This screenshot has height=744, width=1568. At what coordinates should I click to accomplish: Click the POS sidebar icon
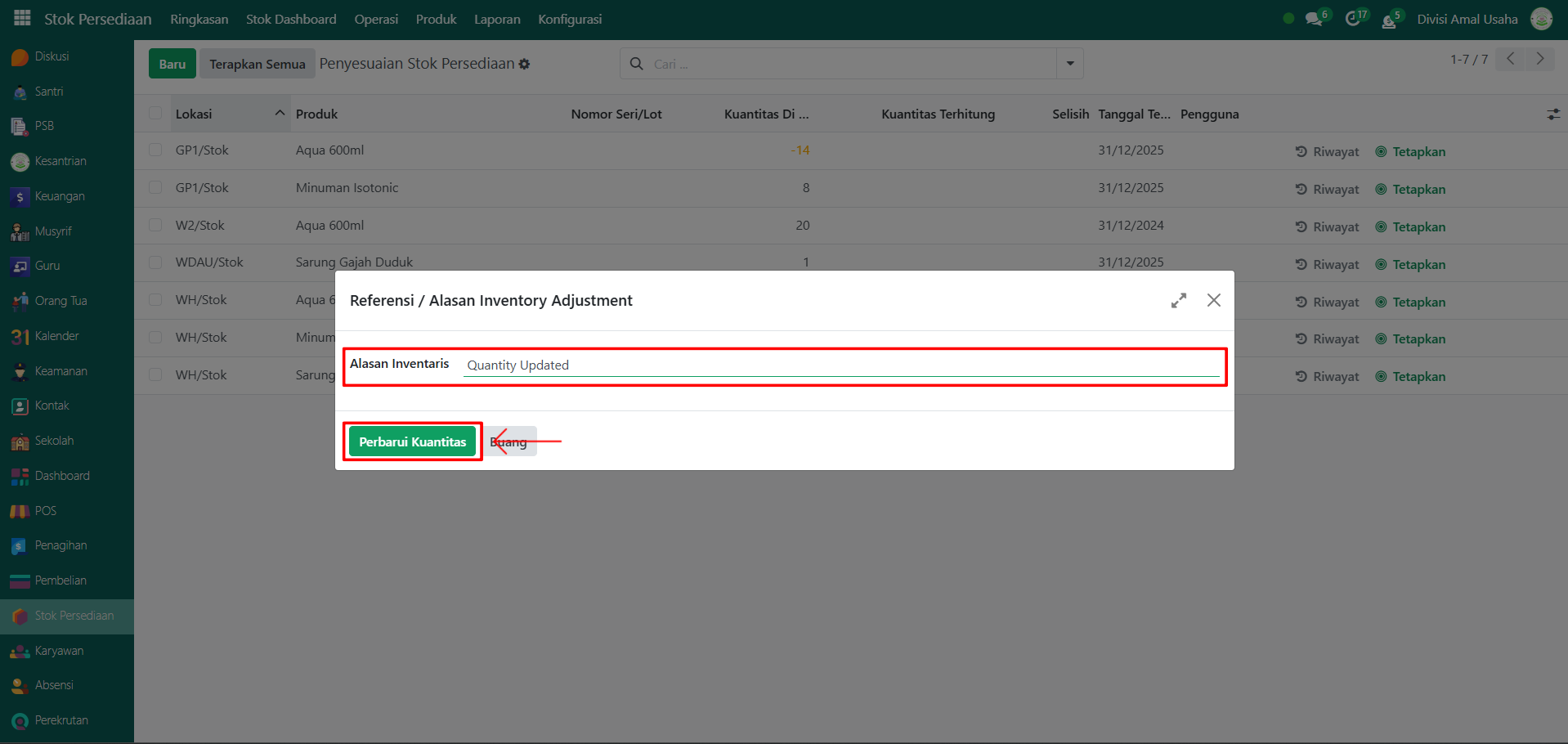click(20, 512)
